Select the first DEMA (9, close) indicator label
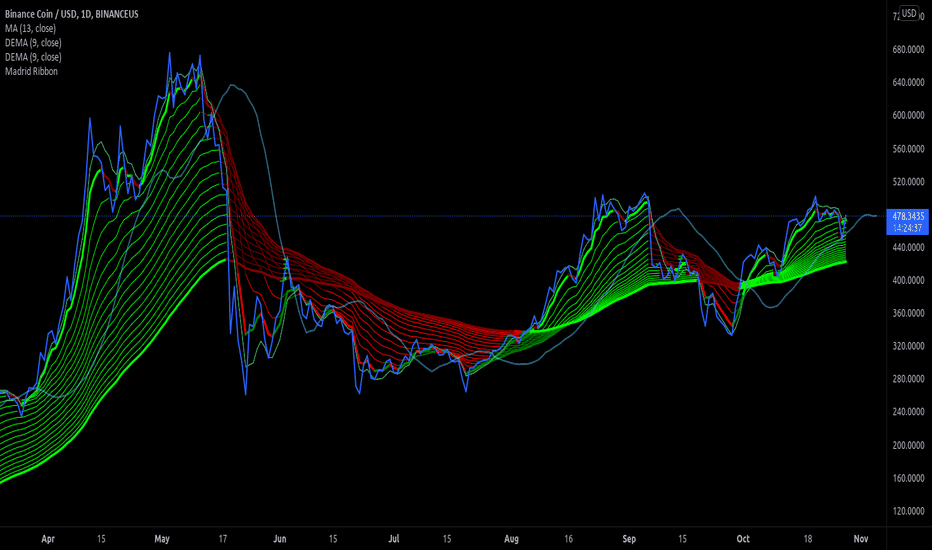Viewport: 932px width, 550px height. (33, 43)
